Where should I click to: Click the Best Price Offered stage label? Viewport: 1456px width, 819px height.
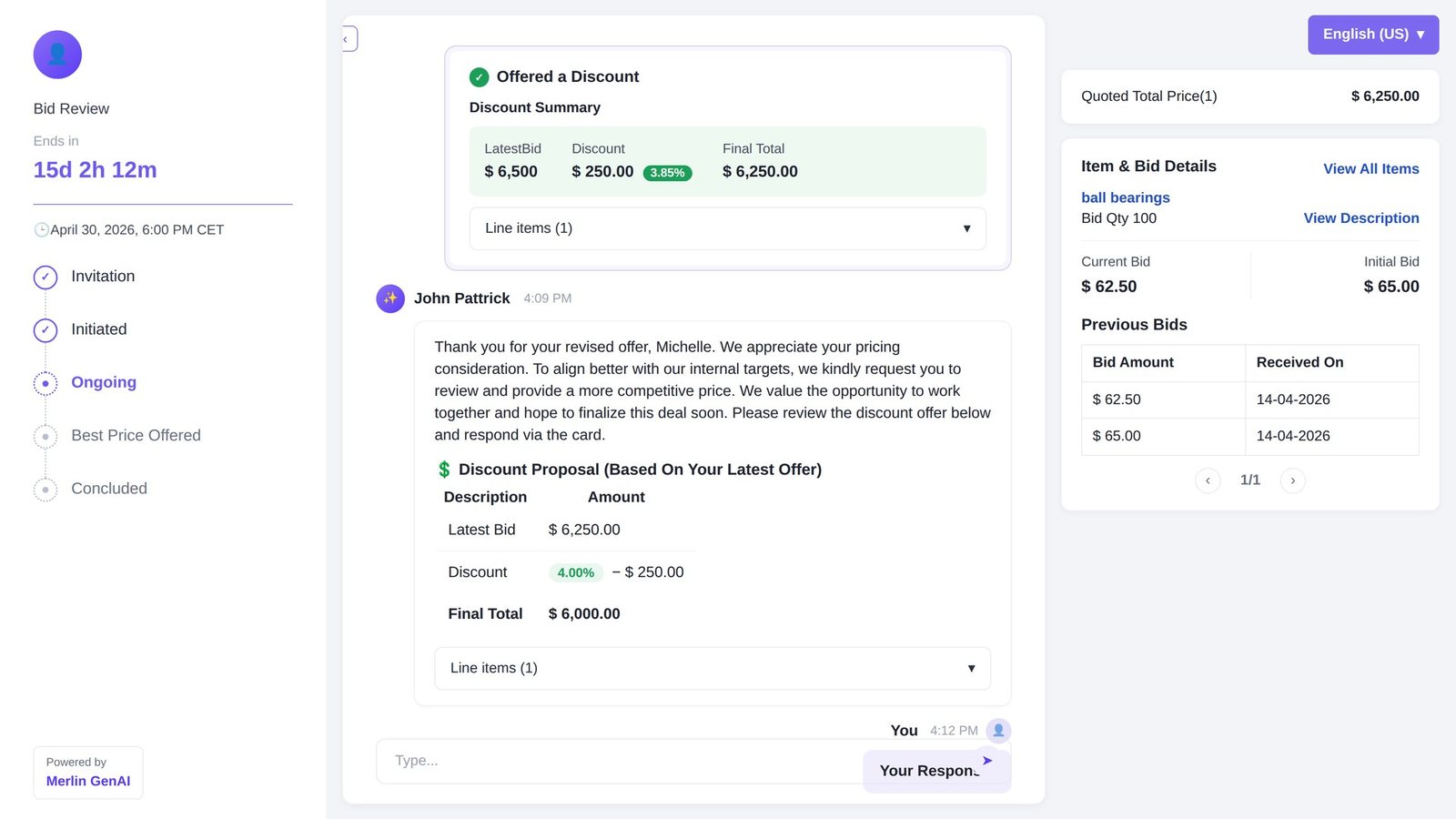click(136, 436)
